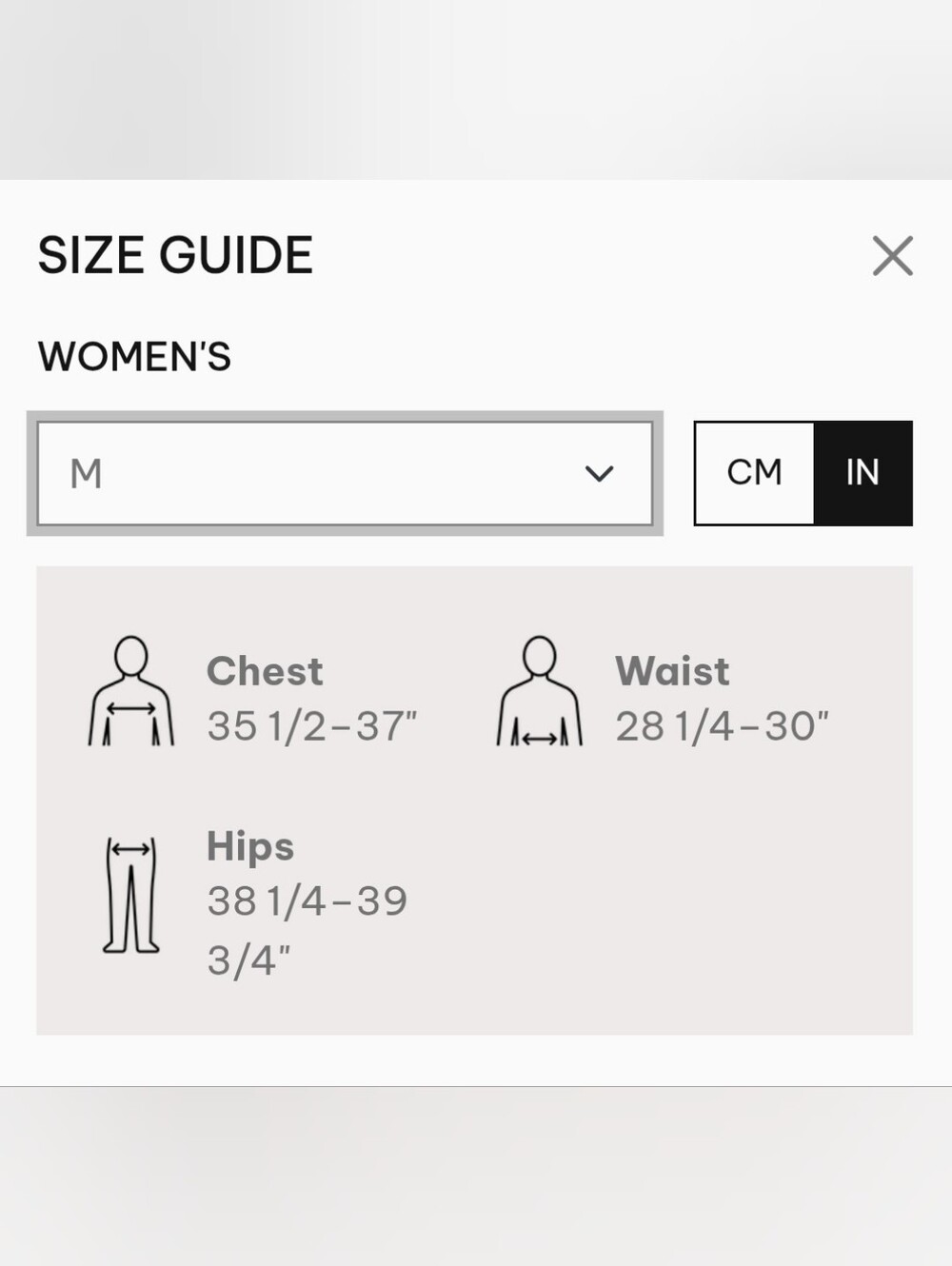Image resolution: width=952 pixels, height=1266 pixels.
Task: Click hips value 38 1/4–39 3/4"
Action: (307, 930)
